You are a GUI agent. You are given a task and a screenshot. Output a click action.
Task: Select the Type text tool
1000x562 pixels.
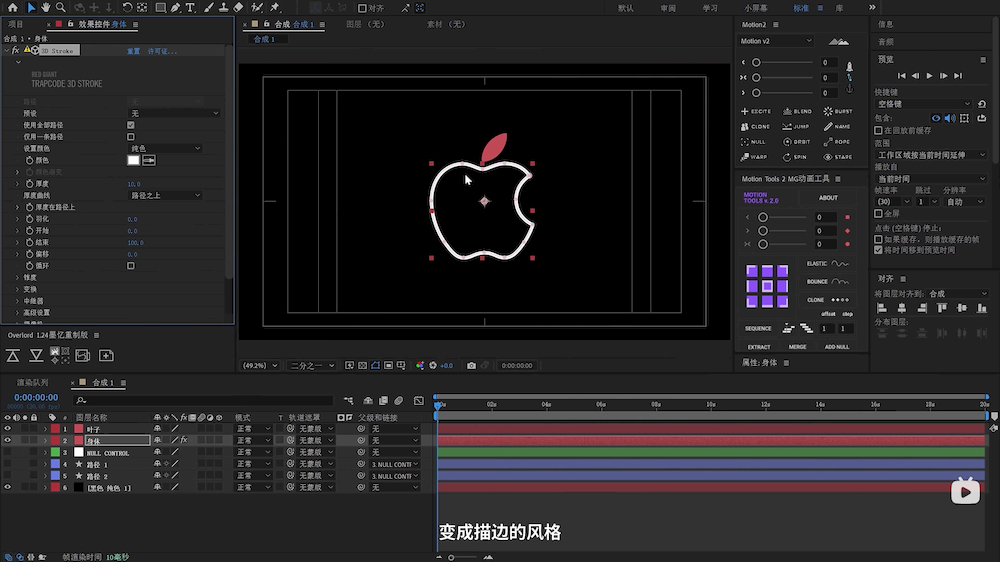point(190,8)
